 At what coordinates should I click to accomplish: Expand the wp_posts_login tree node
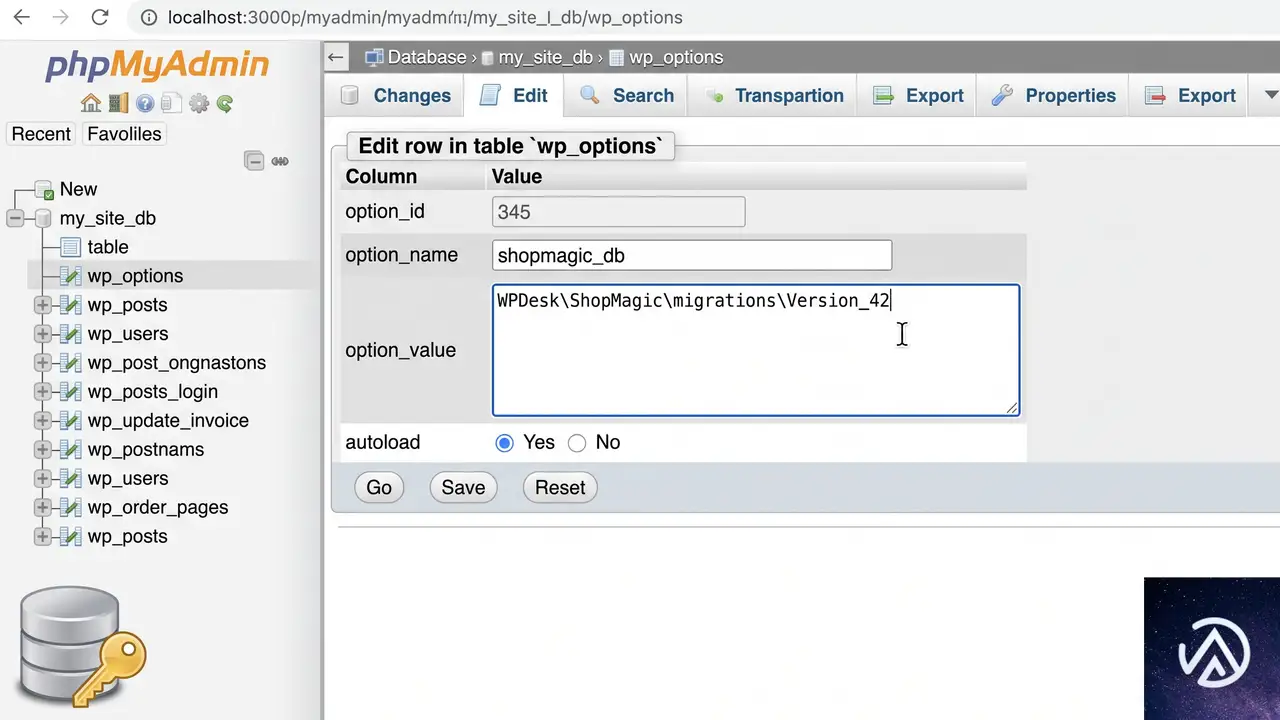click(x=42, y=392)
